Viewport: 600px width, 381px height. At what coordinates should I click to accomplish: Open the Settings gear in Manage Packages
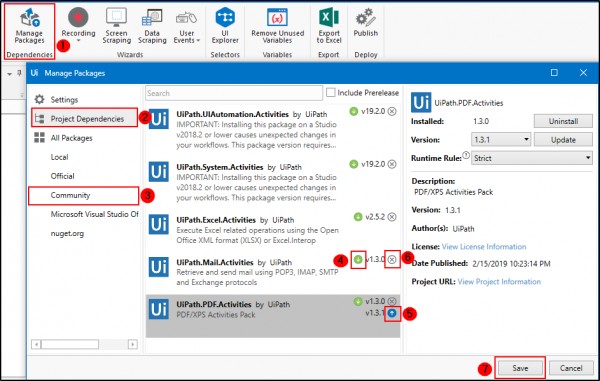tap(39, 99)
